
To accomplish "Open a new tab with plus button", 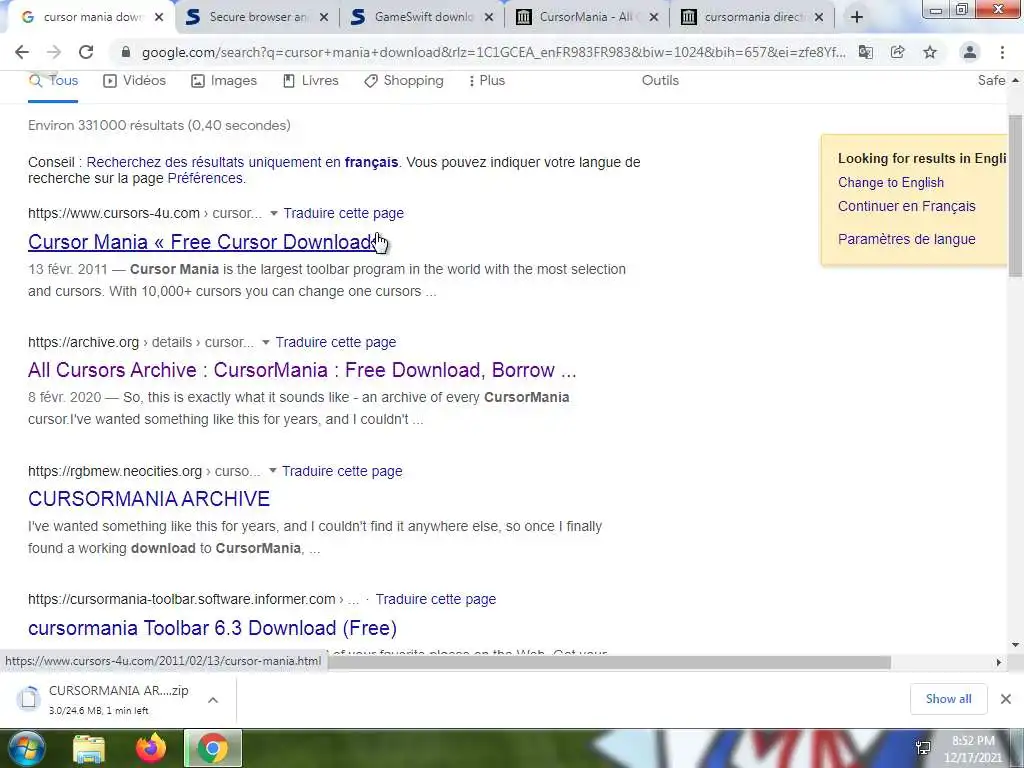I will 857,17.
